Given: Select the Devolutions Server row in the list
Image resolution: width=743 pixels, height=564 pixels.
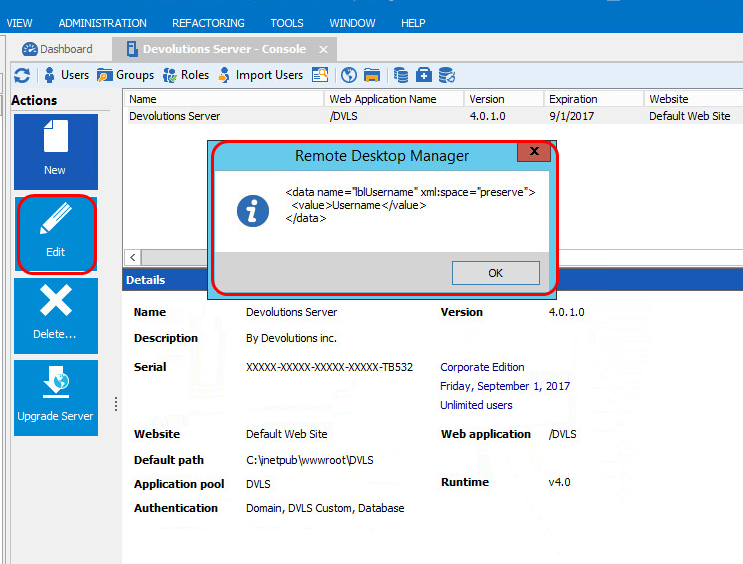Looking at the screenshot, I should tap(434, 116).
